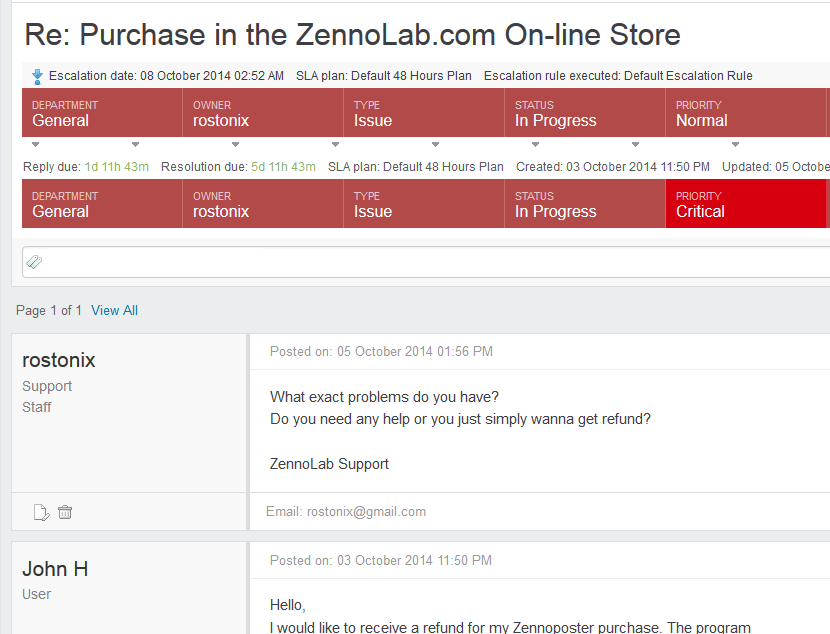Image resolution: width=830 pixels, height=634 pixels.
Task: Open the lower Type Issue field
Action: coord(424,204)
